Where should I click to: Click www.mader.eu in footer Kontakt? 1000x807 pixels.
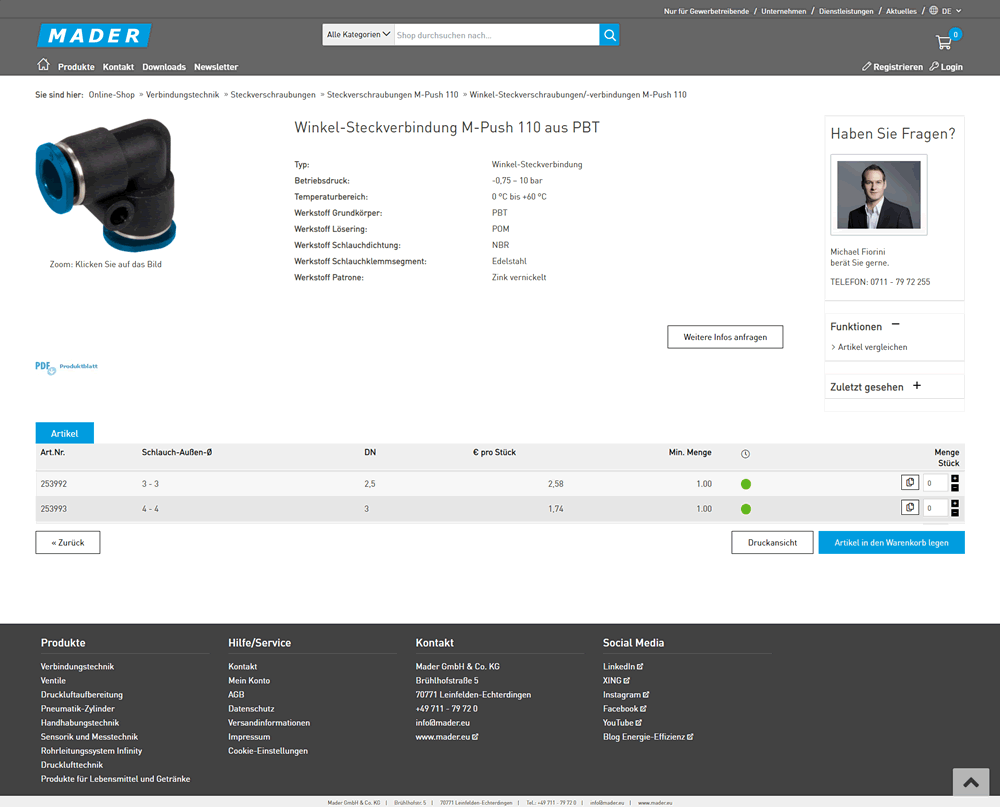click(x=447, y=736)
